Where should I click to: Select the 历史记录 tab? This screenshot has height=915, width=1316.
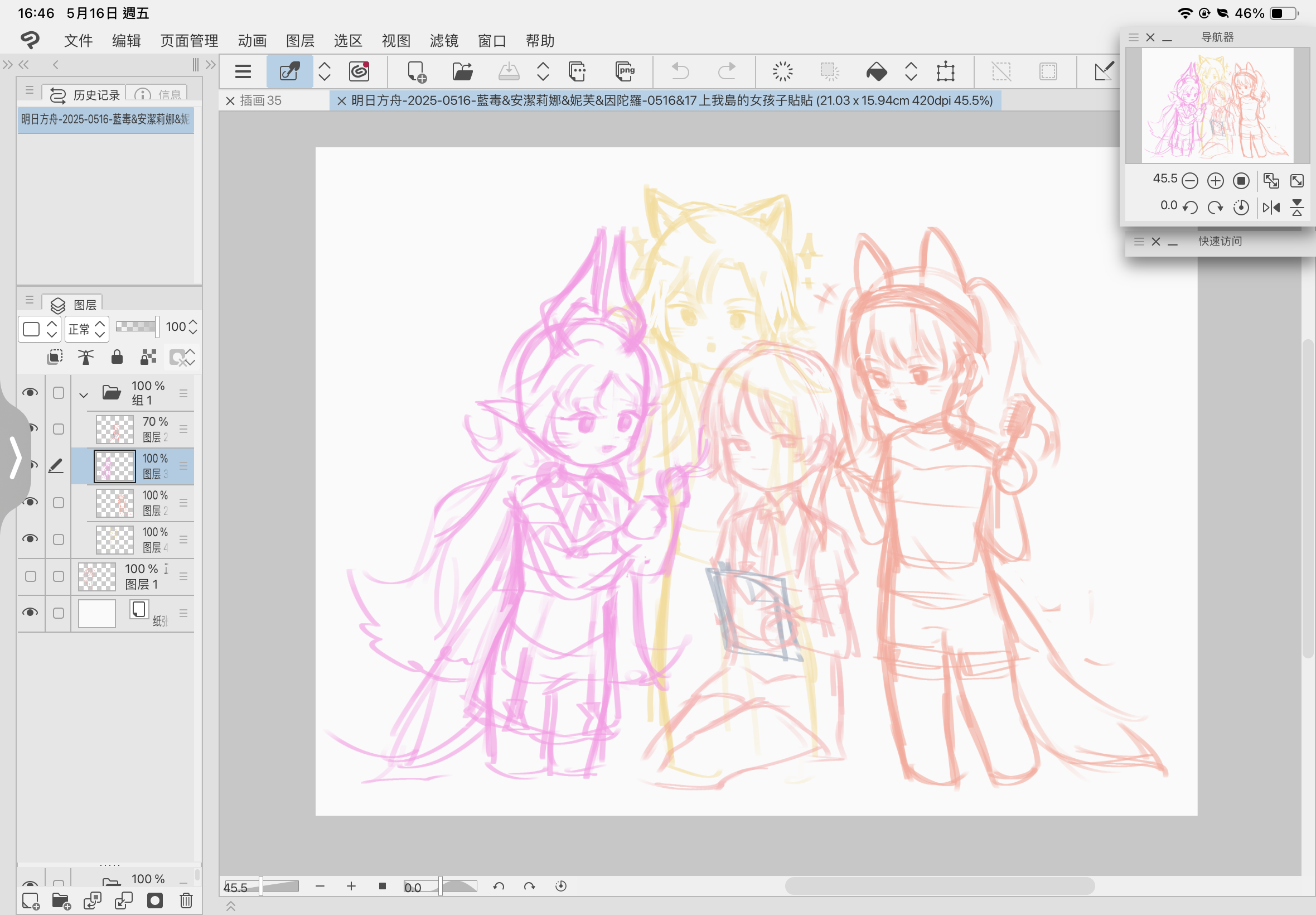(x=85, y=94)
